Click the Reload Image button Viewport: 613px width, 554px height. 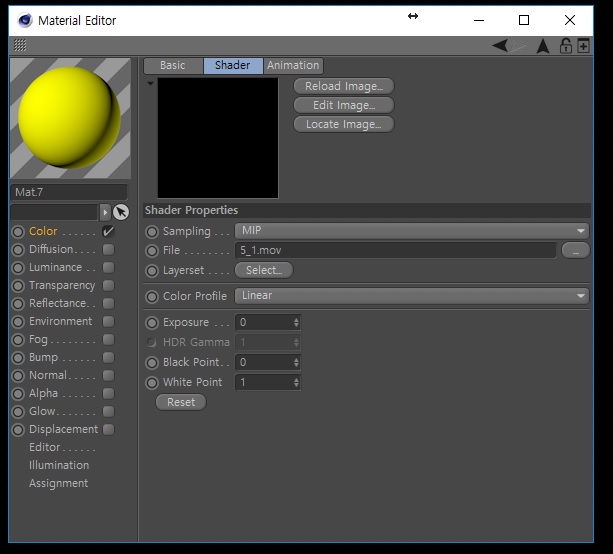(x=343, y=86)
